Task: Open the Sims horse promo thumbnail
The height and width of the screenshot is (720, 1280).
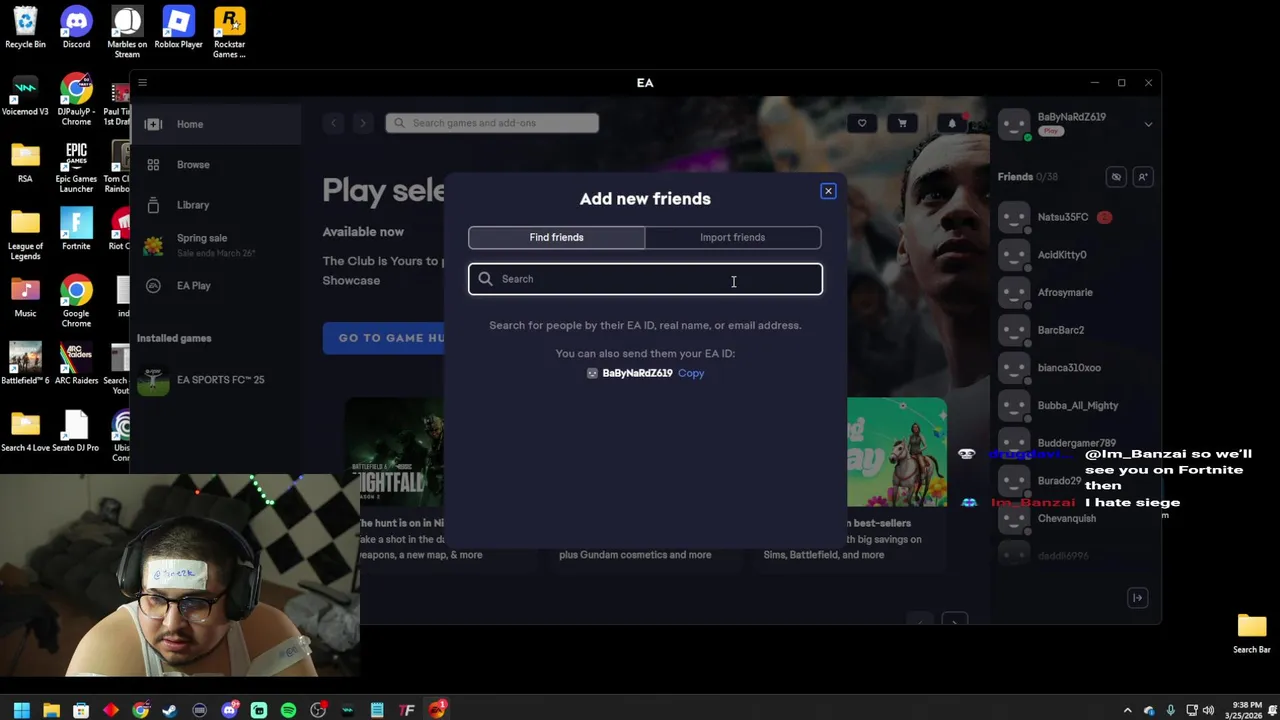Action: [x=897, y=452]
